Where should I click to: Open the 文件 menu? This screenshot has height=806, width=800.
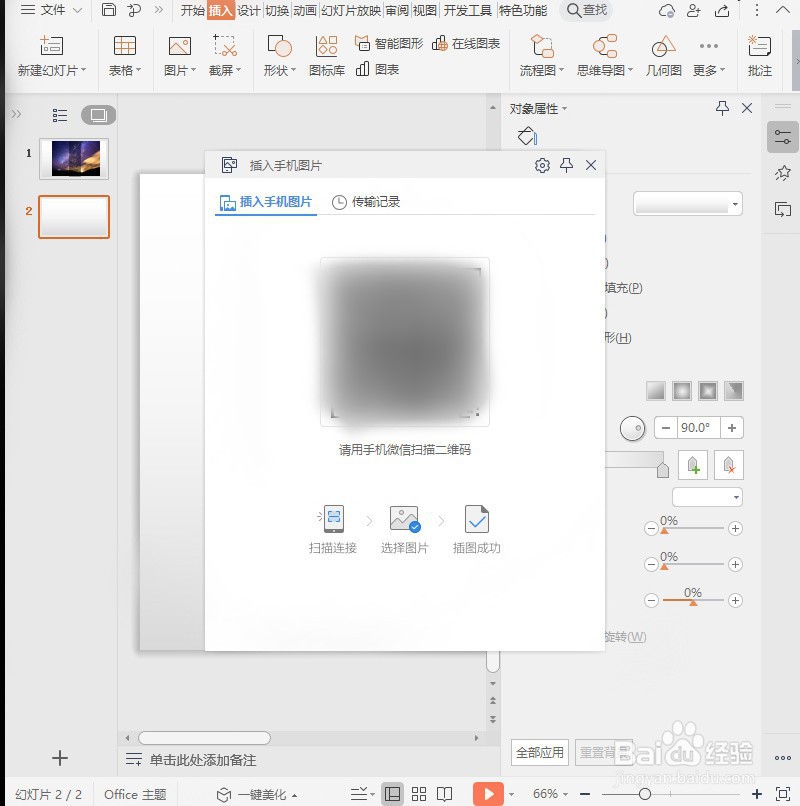point(50,10)
